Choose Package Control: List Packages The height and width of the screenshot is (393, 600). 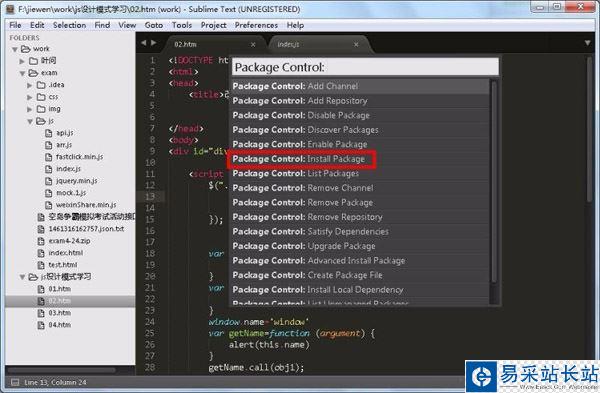pos(360,173)
